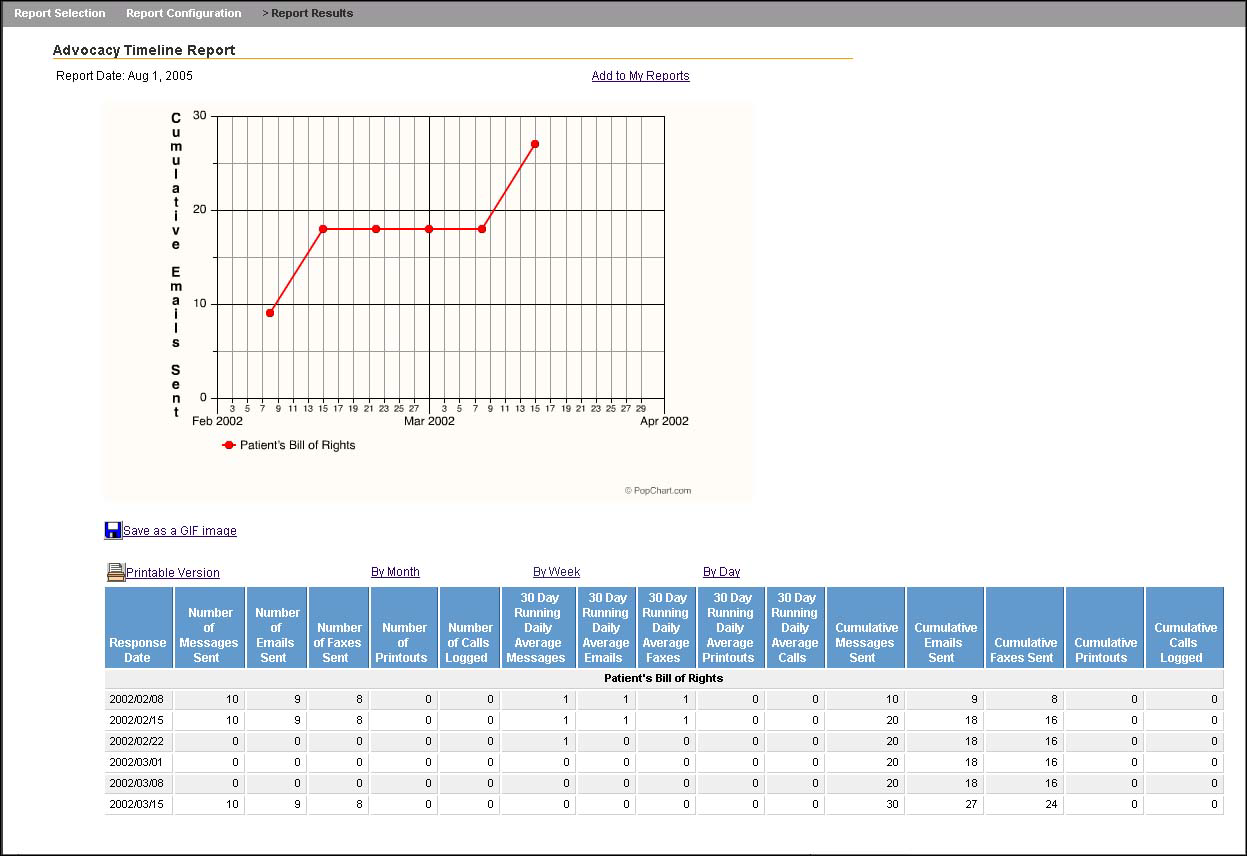View the report By Week
Viewport: 1247px width, 856px height.
(557, 572)
